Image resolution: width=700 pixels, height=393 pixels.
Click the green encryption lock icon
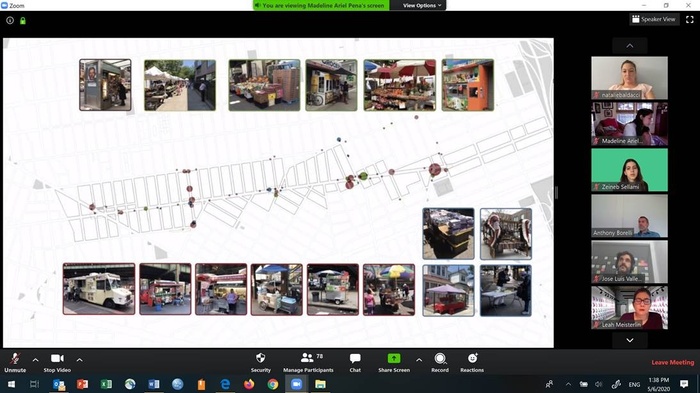tap(23, 21)
